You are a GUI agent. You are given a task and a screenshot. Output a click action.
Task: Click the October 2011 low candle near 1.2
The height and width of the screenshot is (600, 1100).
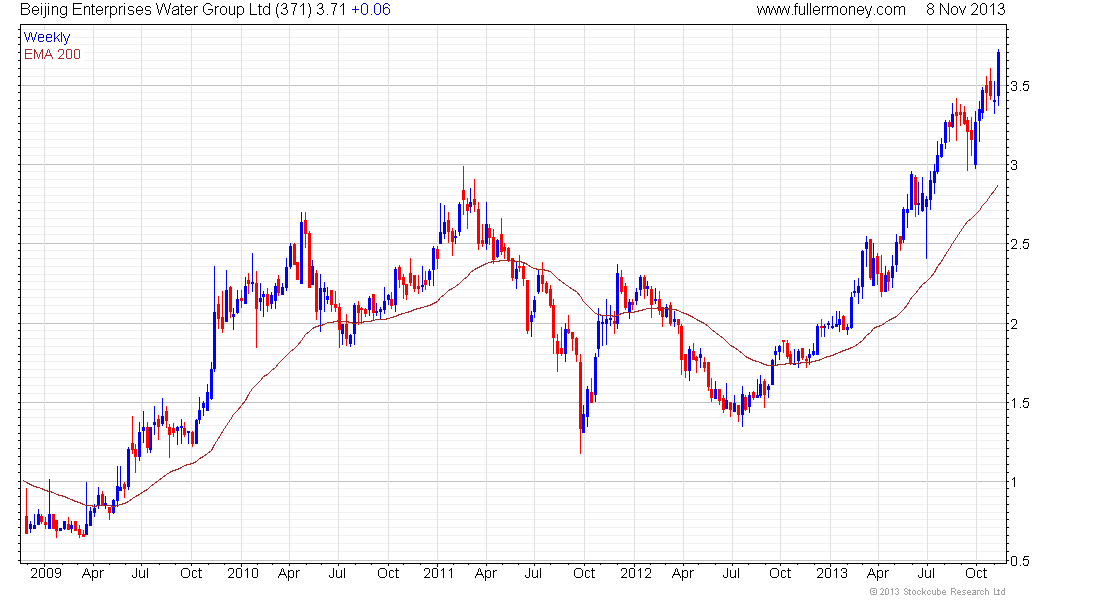581,404
